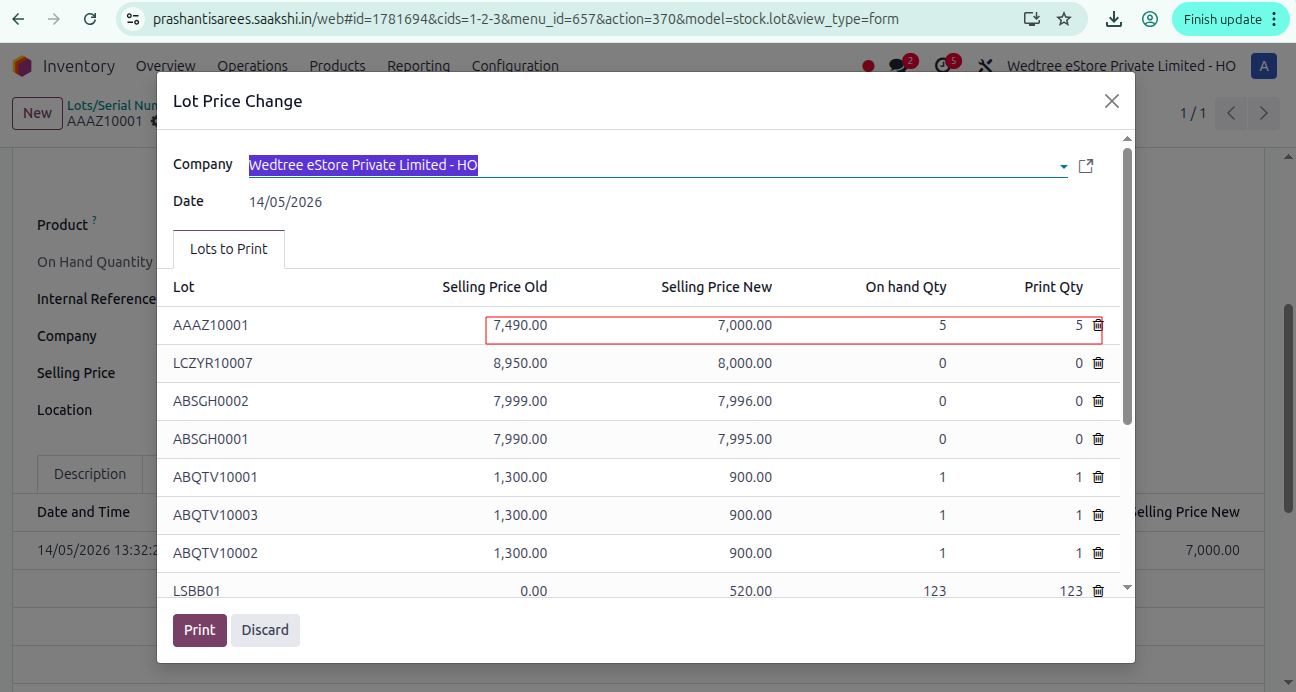Image resolution: width=1296 pixels, height=692 pixels.
Task: Click the Print button
Action: (x=200, y=630)
